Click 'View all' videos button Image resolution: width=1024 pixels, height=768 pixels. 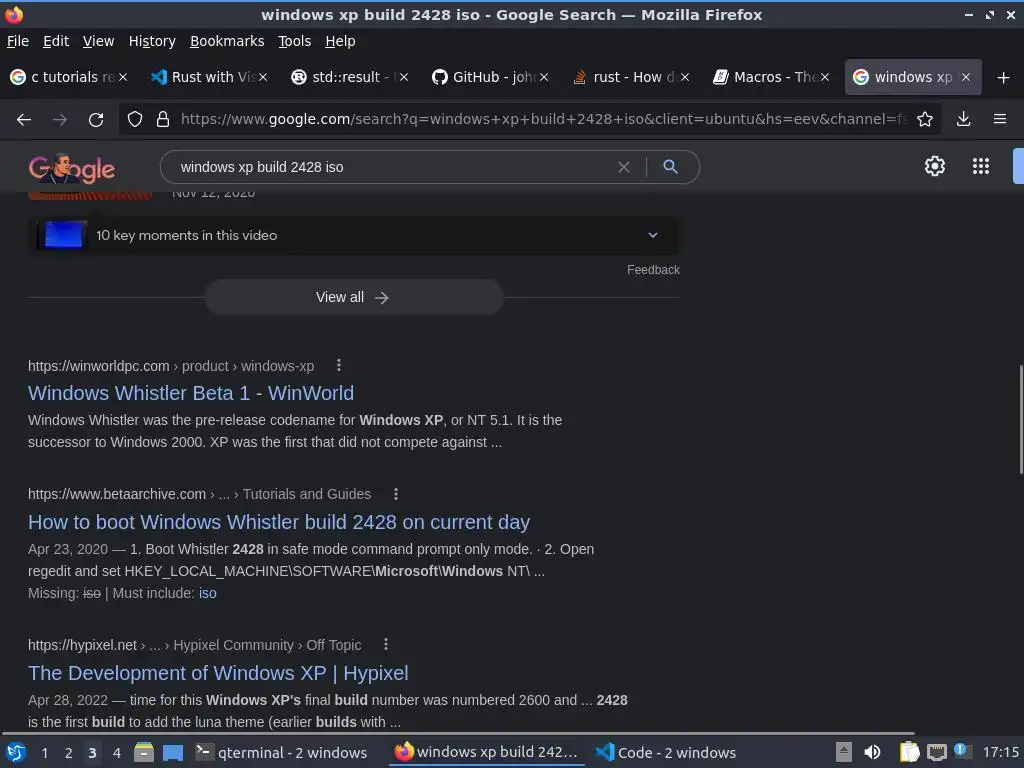point(353,297)
